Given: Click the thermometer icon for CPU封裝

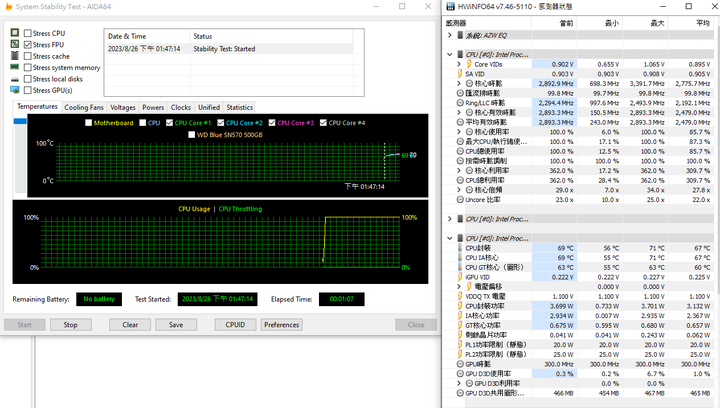Looking at the screenshot, I should 460,247.
